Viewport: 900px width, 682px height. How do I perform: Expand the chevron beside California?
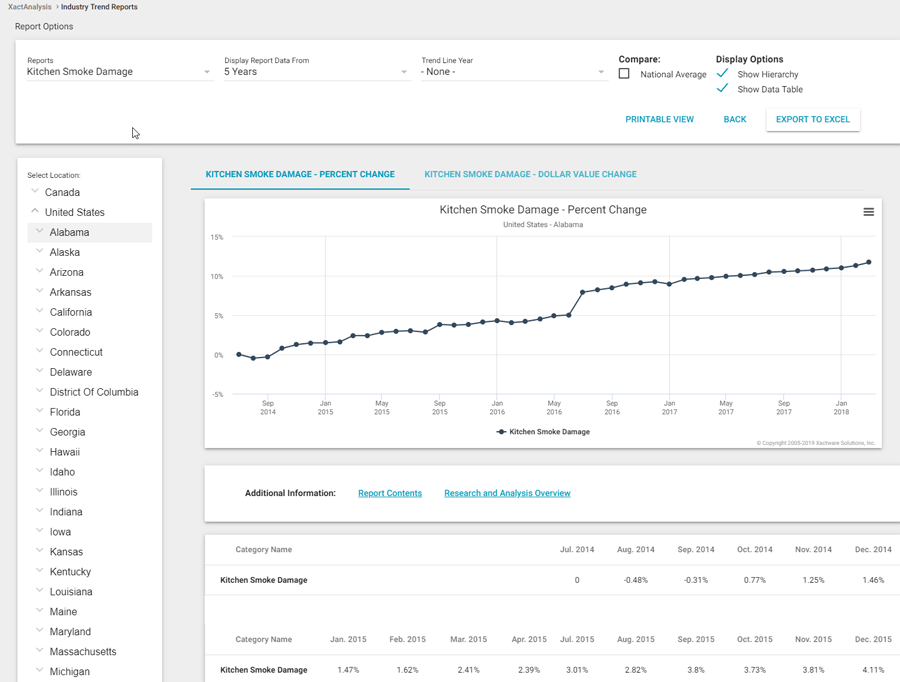[x=40, y=312]
